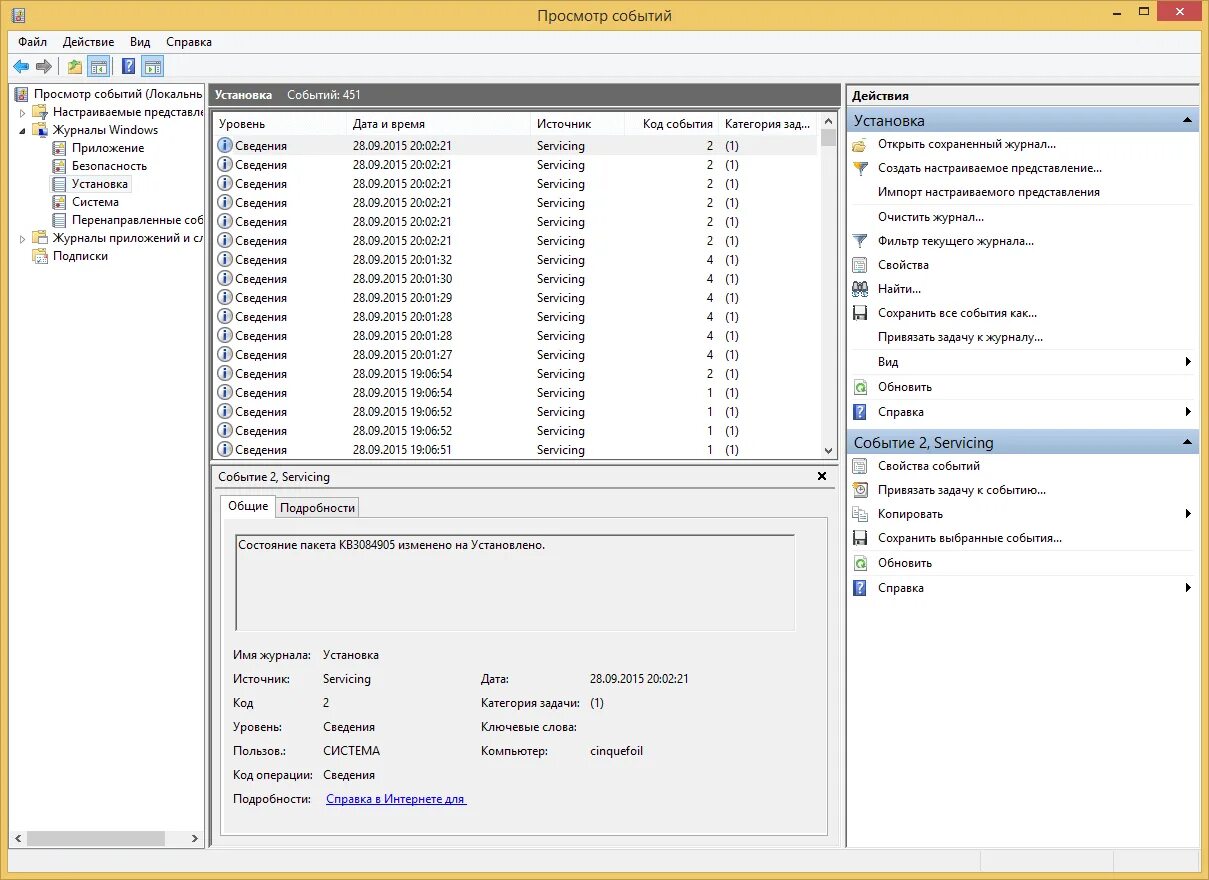Click Импорт настраиваемого представления action
Viewport: 1209px width, 880px height.
pyautogui.click(x=989, y=192)
